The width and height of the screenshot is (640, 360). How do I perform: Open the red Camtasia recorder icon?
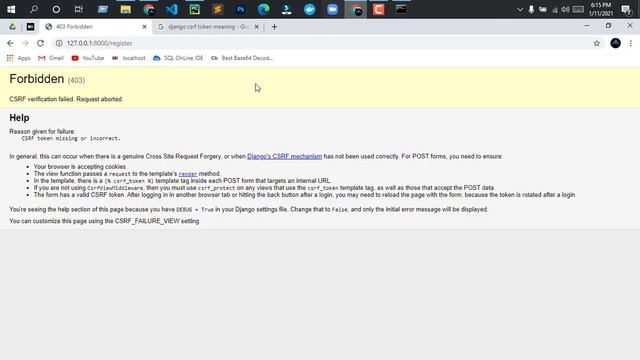378,9
